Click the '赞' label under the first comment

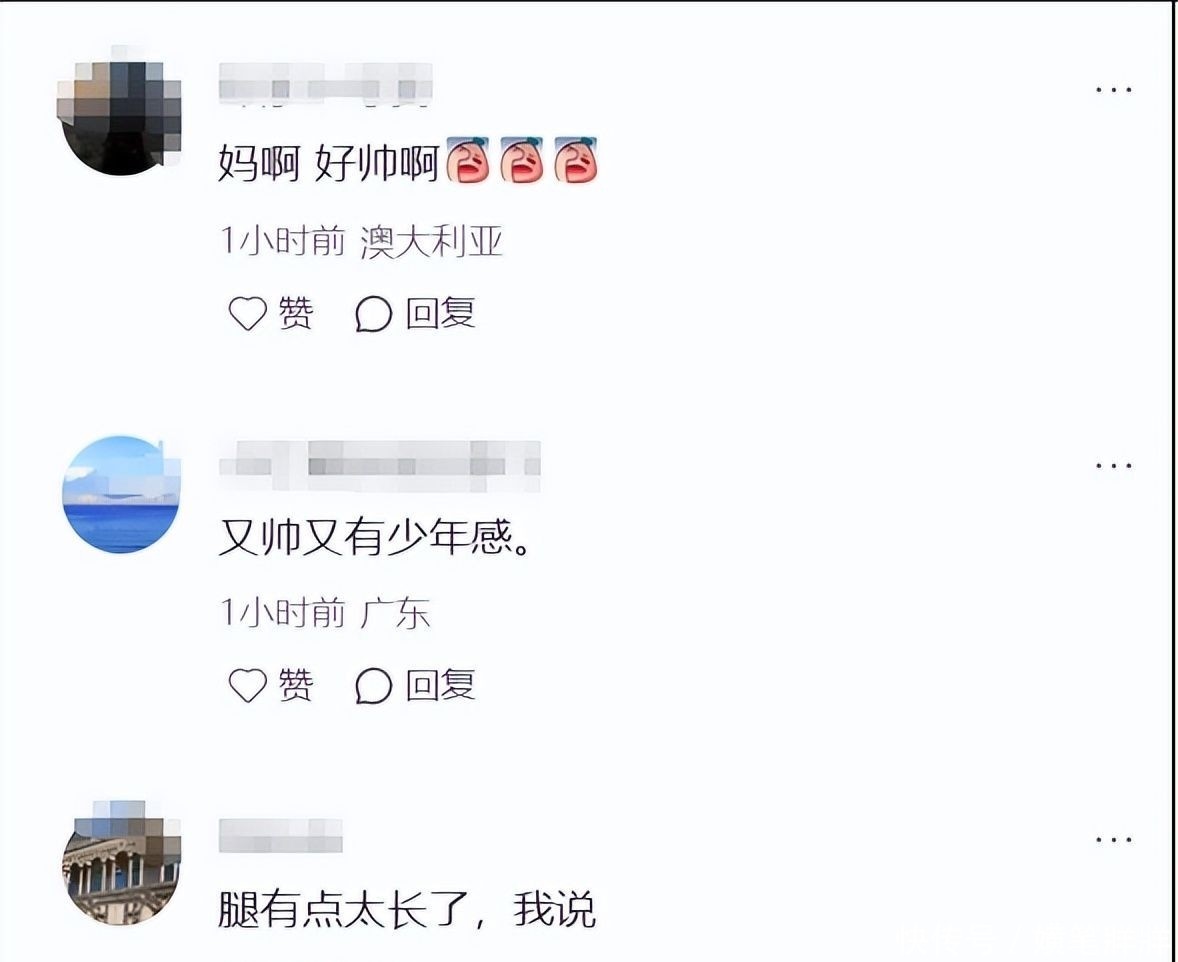pyautogui.click(x=296, y=313)
